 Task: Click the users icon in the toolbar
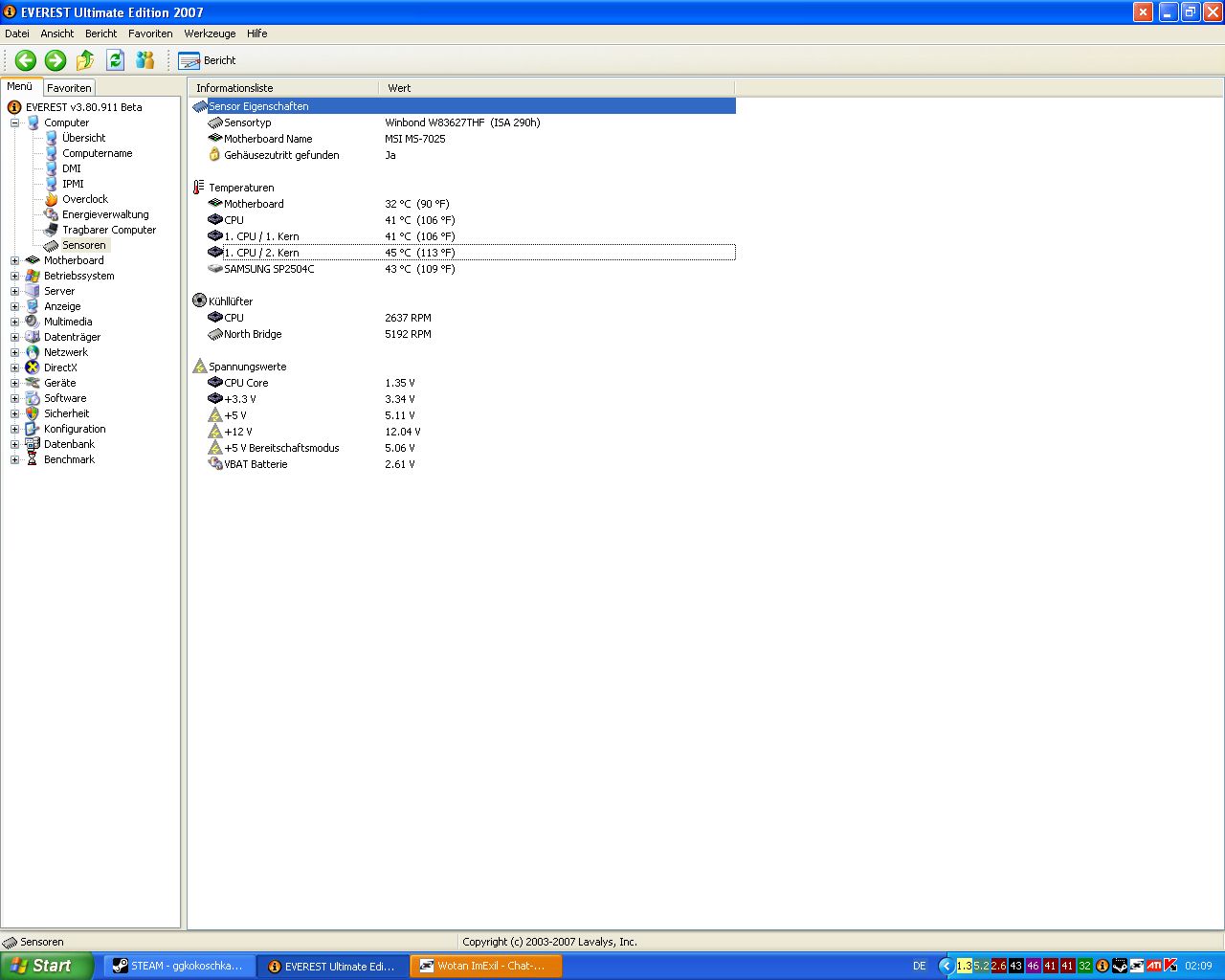coord(145,60)
